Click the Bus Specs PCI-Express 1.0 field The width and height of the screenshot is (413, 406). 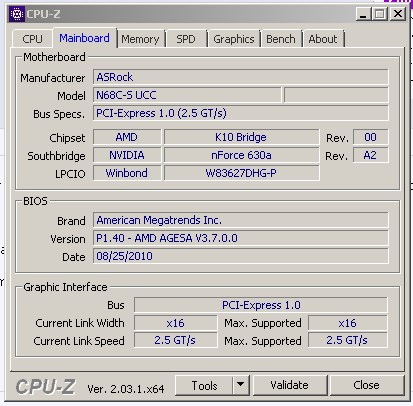tap(241, 113)
